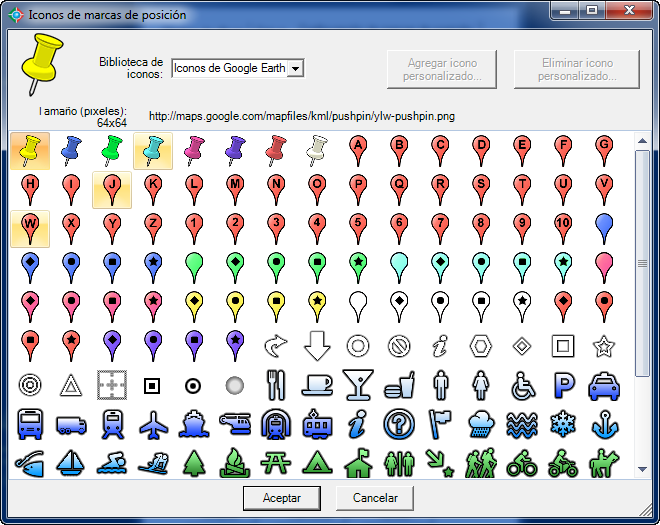This screenshot has width=660, height=525.
Task: Select the pink plain balloon marker
Action: pyautogui.click(x=604, y=268)
